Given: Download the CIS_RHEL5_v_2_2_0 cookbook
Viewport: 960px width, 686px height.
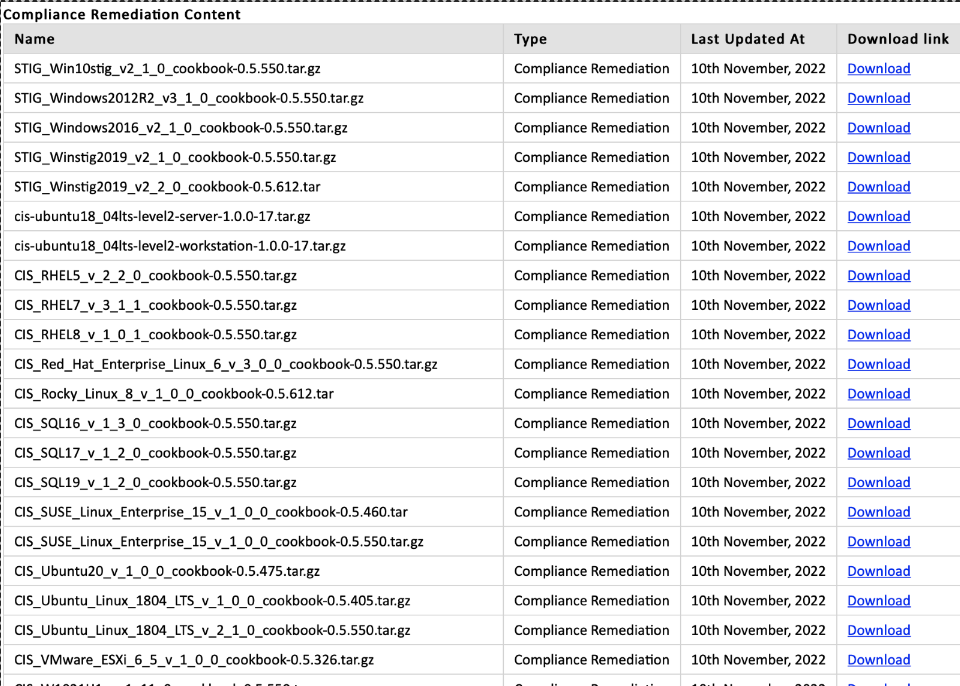Looking at the screenshot, I should (878, 275).
